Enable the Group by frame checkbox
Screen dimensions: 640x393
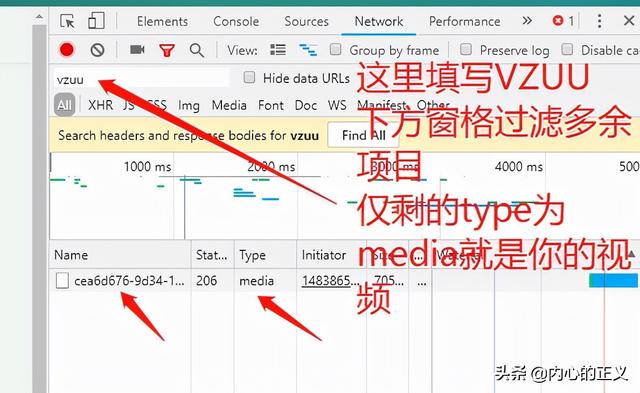336,49
